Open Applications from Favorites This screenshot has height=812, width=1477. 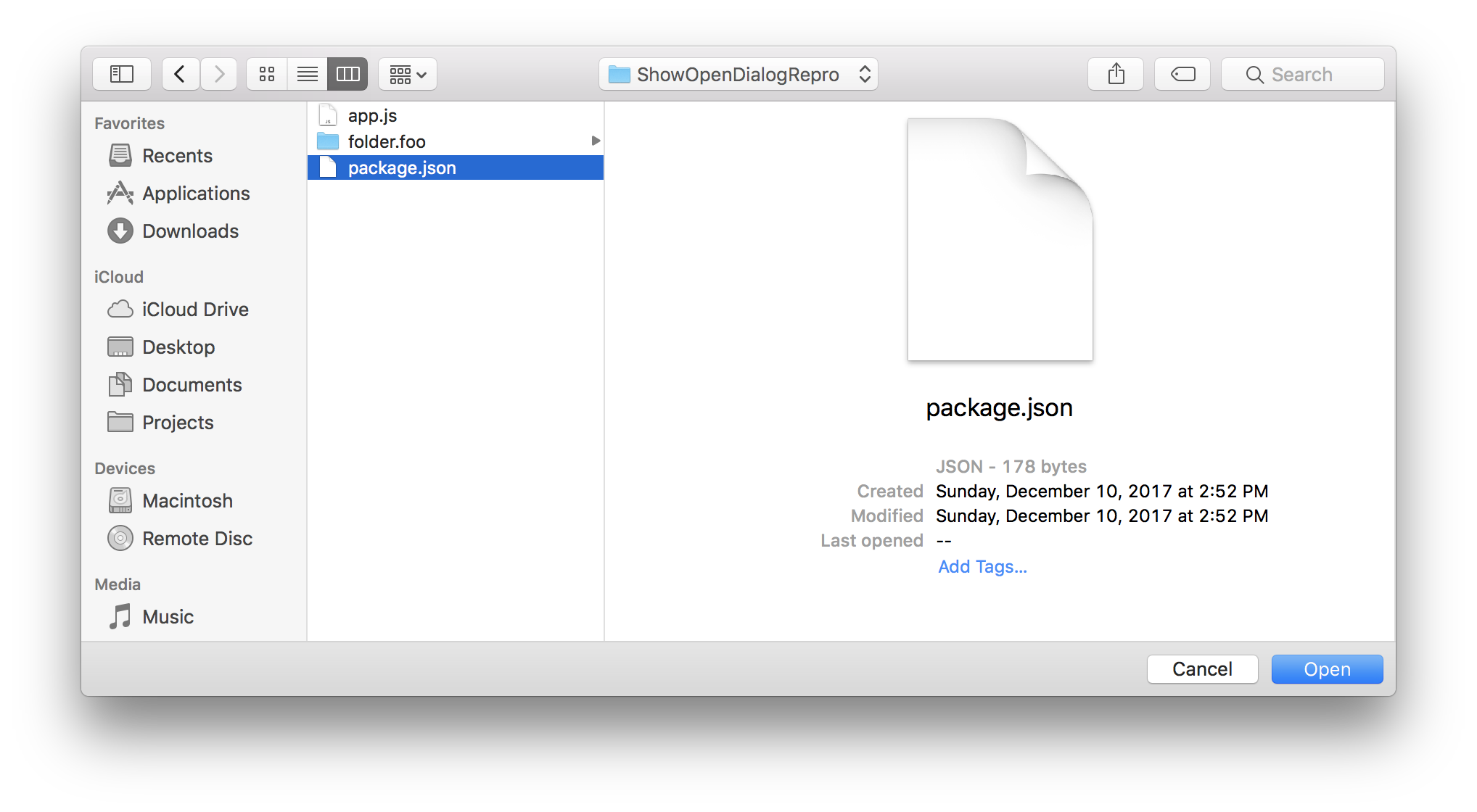(x=195, y=193)
